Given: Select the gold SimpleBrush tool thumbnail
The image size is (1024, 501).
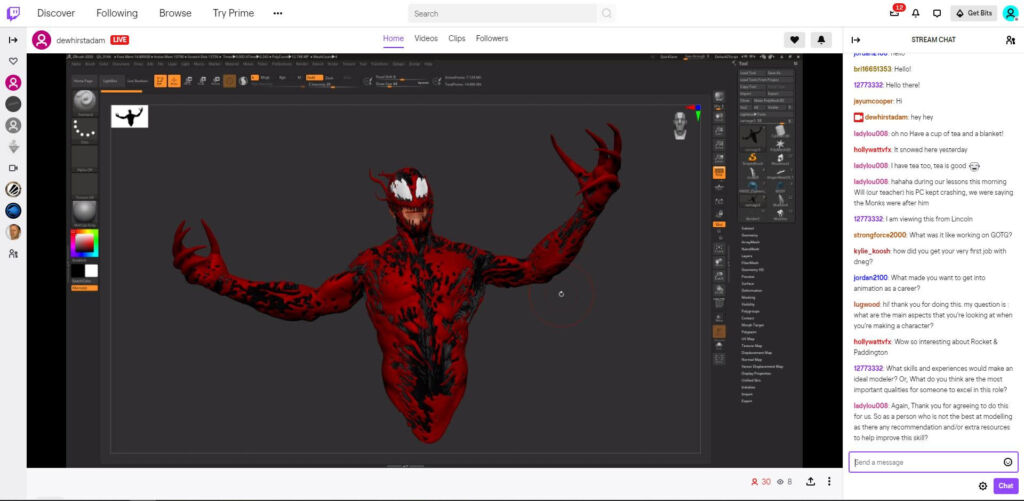Looking at the screenshot, I should 752,157.
